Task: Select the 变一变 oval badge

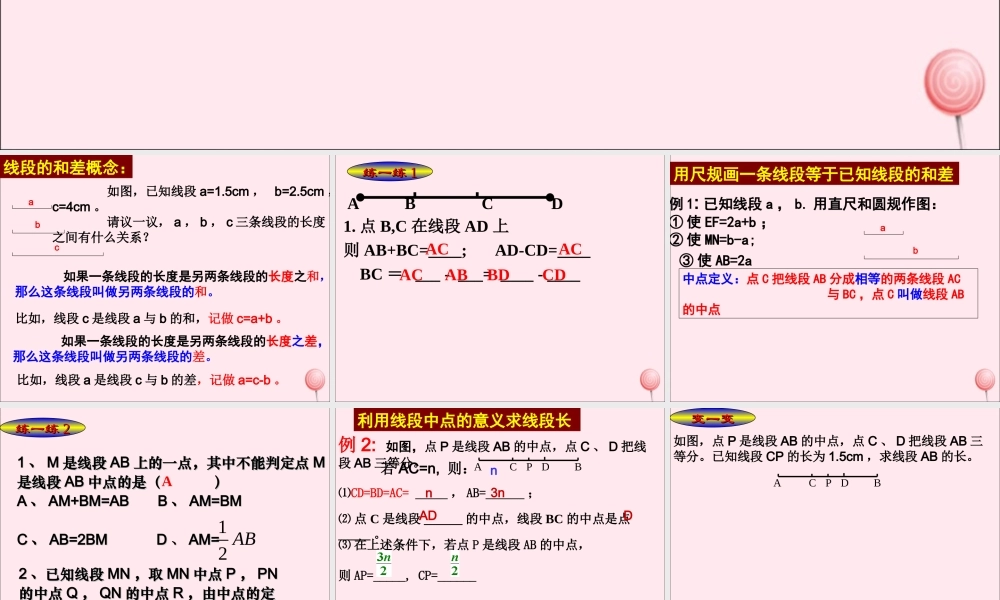Action: [x=713, y=419]
